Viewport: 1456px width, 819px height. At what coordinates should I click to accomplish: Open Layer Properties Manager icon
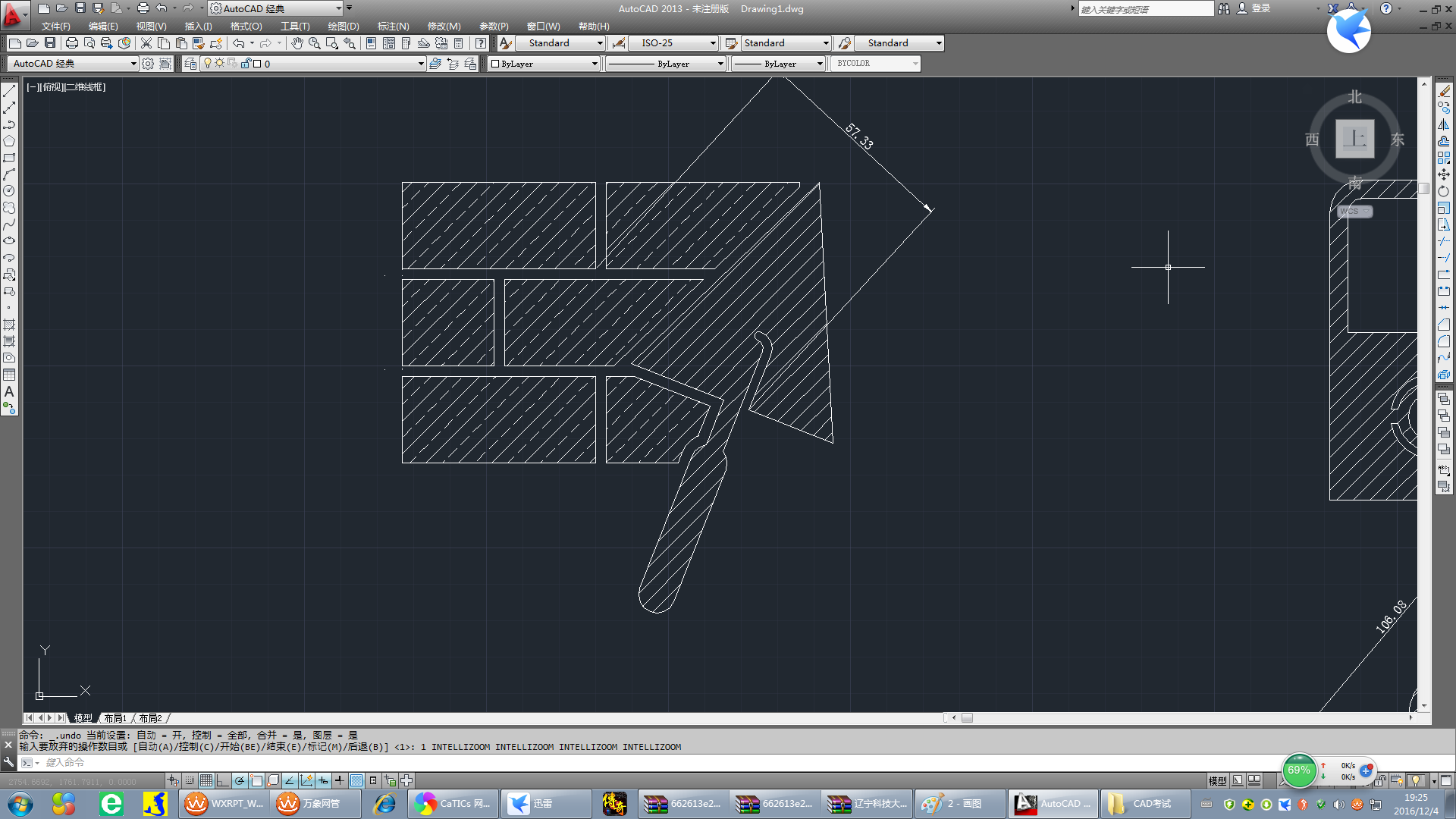point(190,64)
